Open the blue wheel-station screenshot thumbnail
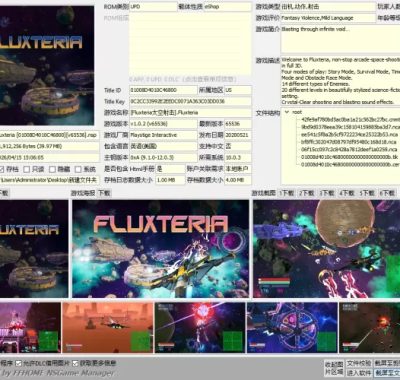Screen dimensions: 400x380 click(292, 328)
